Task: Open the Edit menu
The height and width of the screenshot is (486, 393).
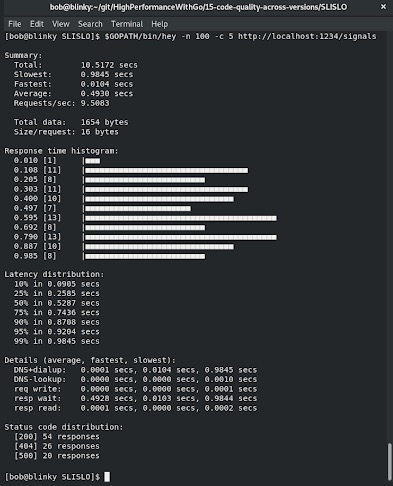Action: (37, 24)
